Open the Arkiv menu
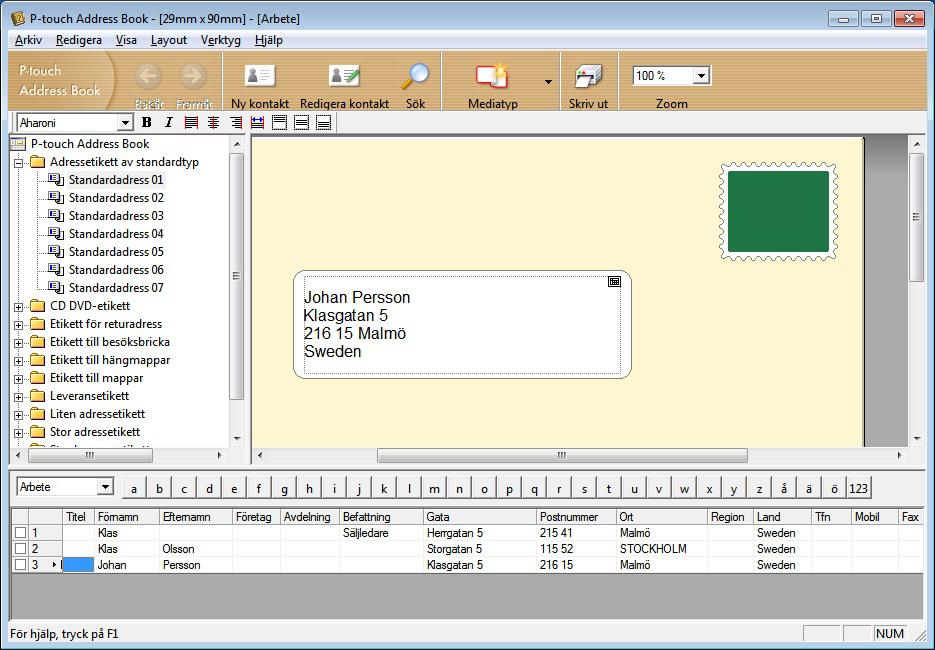The image size is (935, 650). [28, 40]
